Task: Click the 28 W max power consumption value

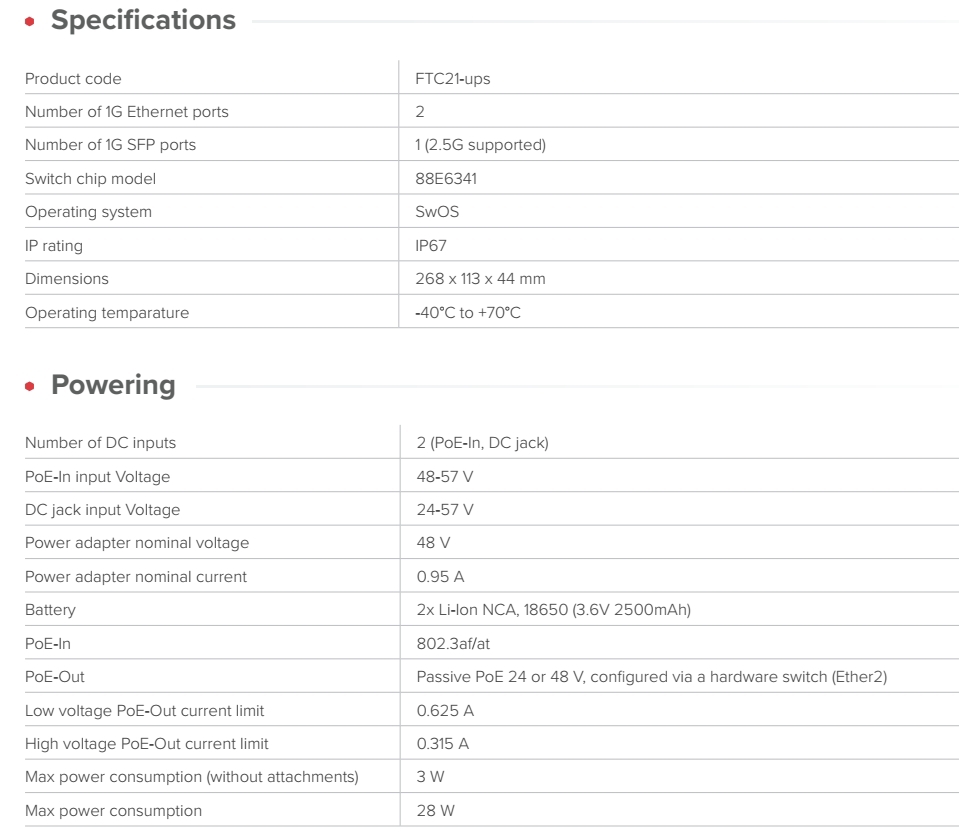Action: click(x=432, y=811)
